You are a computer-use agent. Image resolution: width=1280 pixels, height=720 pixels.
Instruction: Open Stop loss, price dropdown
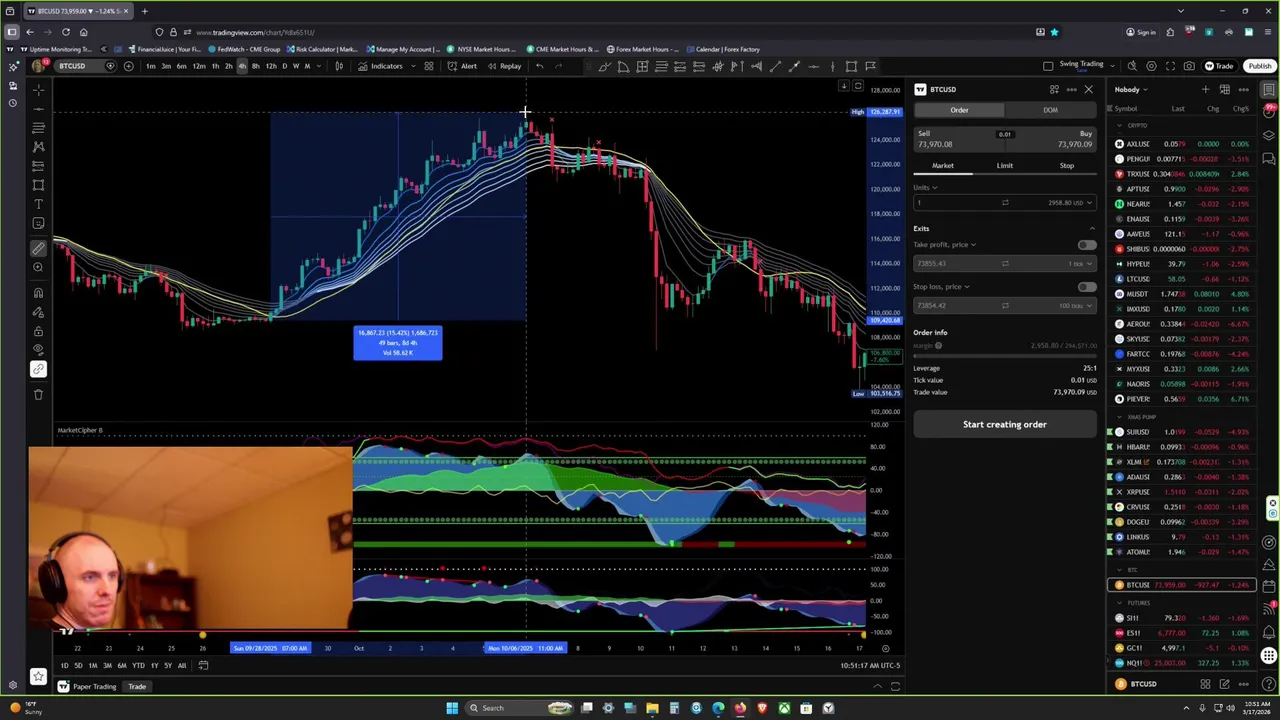tap(941, 287)
